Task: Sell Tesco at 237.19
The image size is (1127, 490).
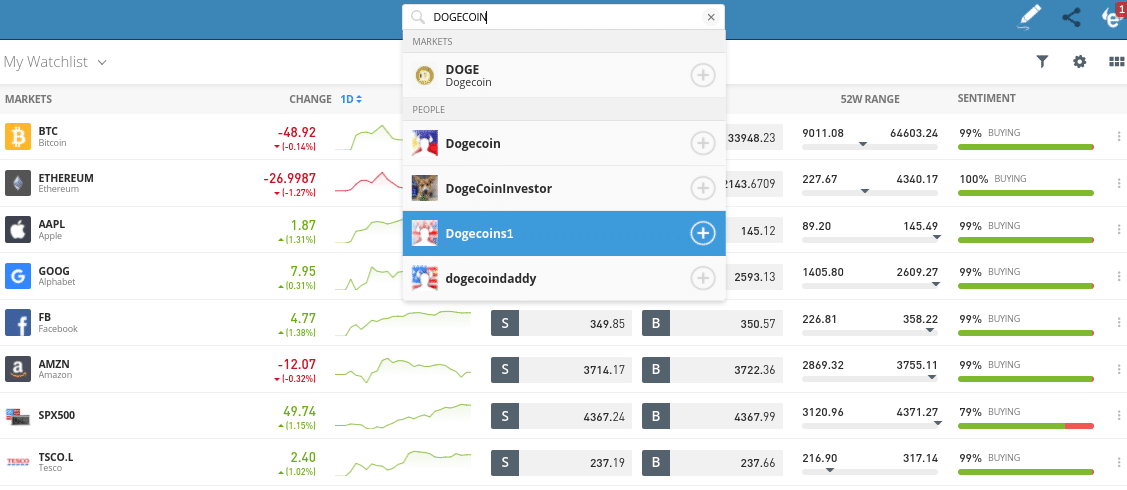Action: pos(561,463)
